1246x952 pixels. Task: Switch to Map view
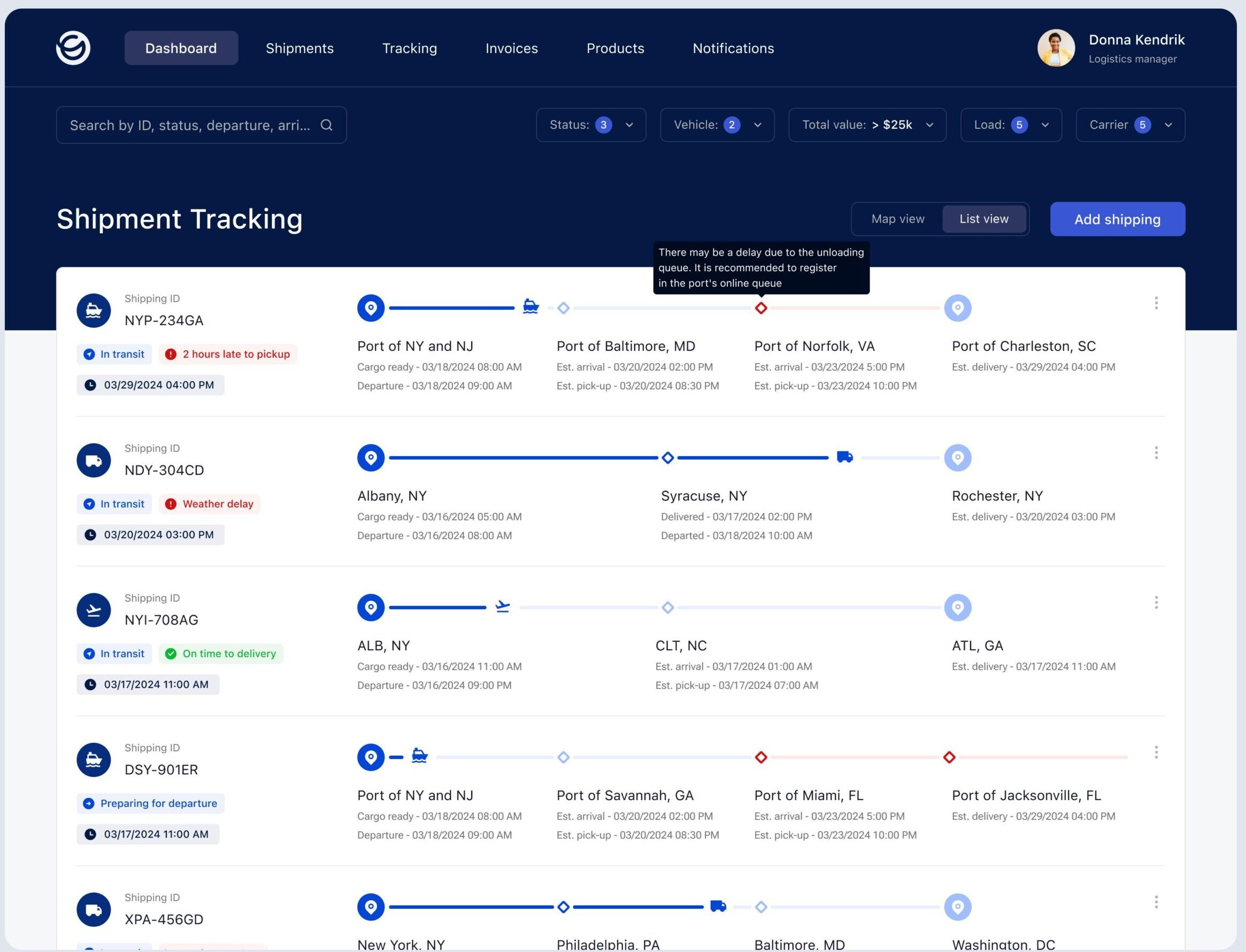pyautogui.click(x=897, y=219)
